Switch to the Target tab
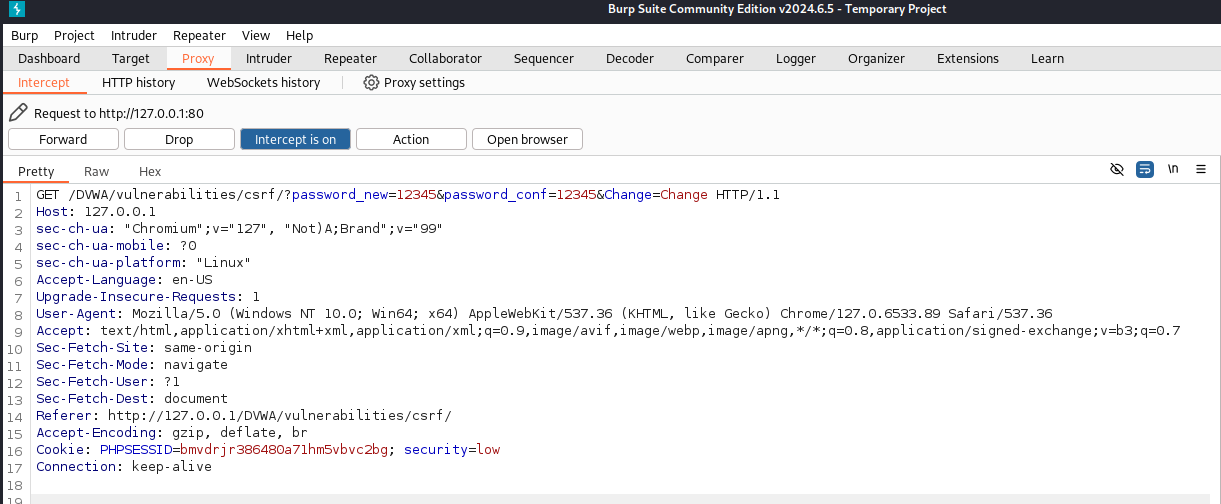Viewport: 1221px width, 504px height. 131,58
